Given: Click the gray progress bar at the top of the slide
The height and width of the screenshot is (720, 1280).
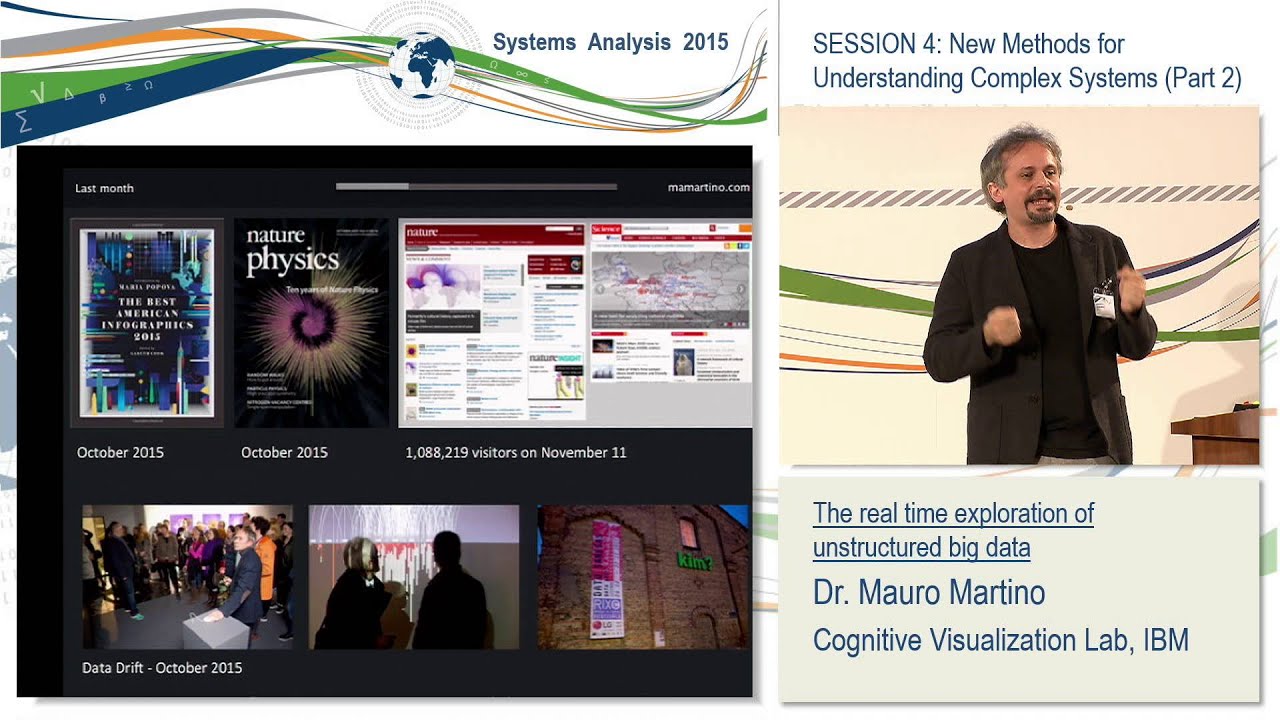Looking at the screenshot, I should click(x=476, y=186).
